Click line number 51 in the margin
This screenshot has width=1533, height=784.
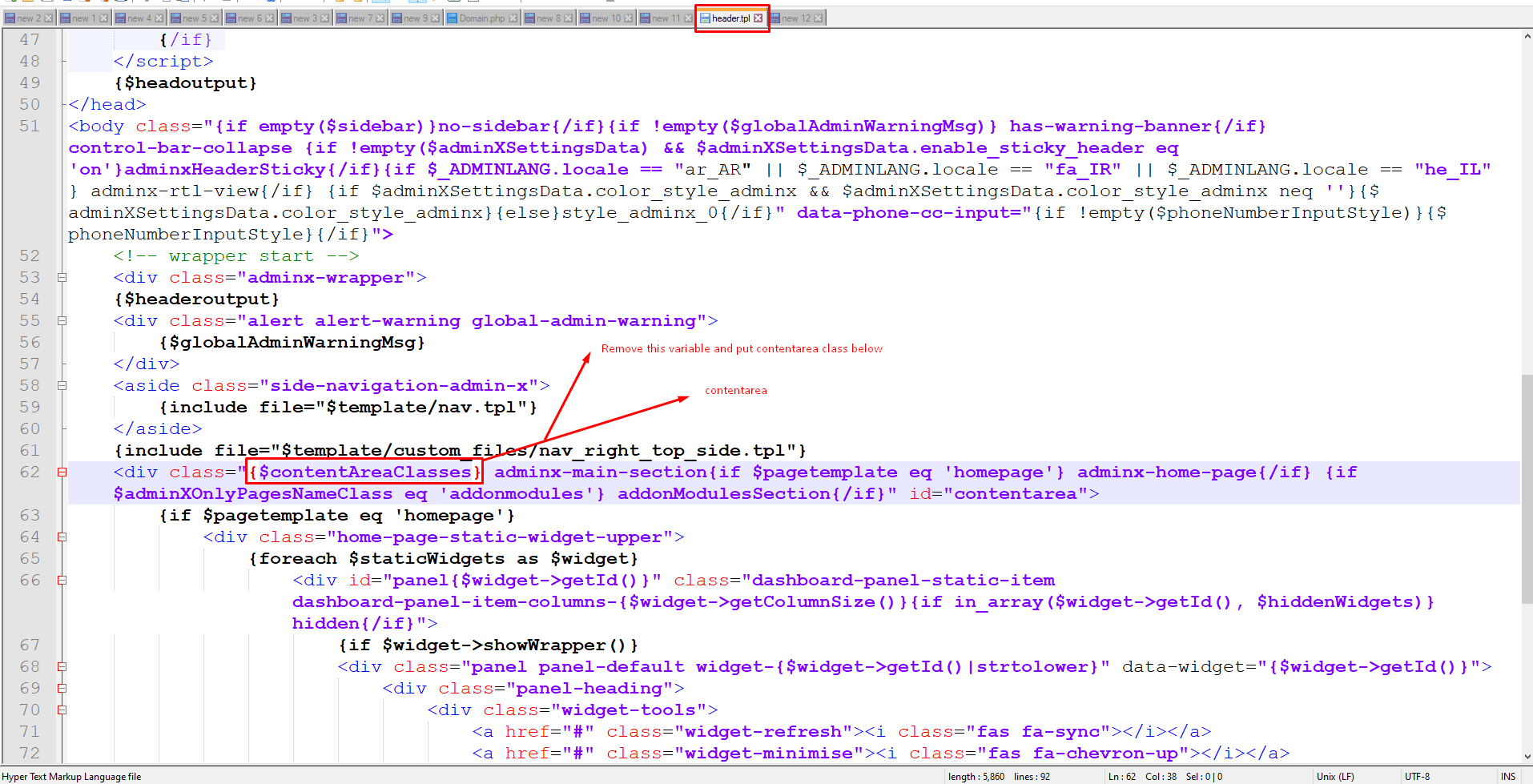point(30,127)
